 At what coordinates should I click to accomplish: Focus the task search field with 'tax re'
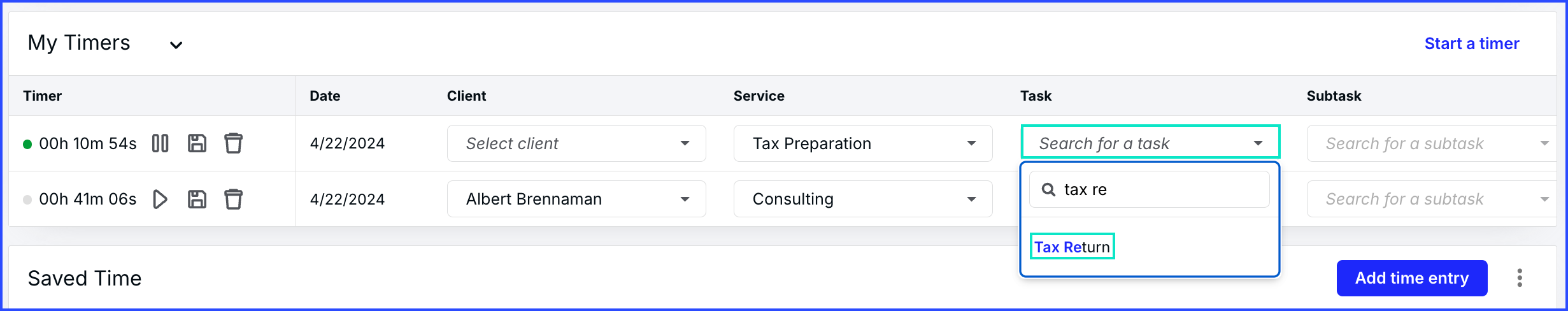tap(1150, 189)
